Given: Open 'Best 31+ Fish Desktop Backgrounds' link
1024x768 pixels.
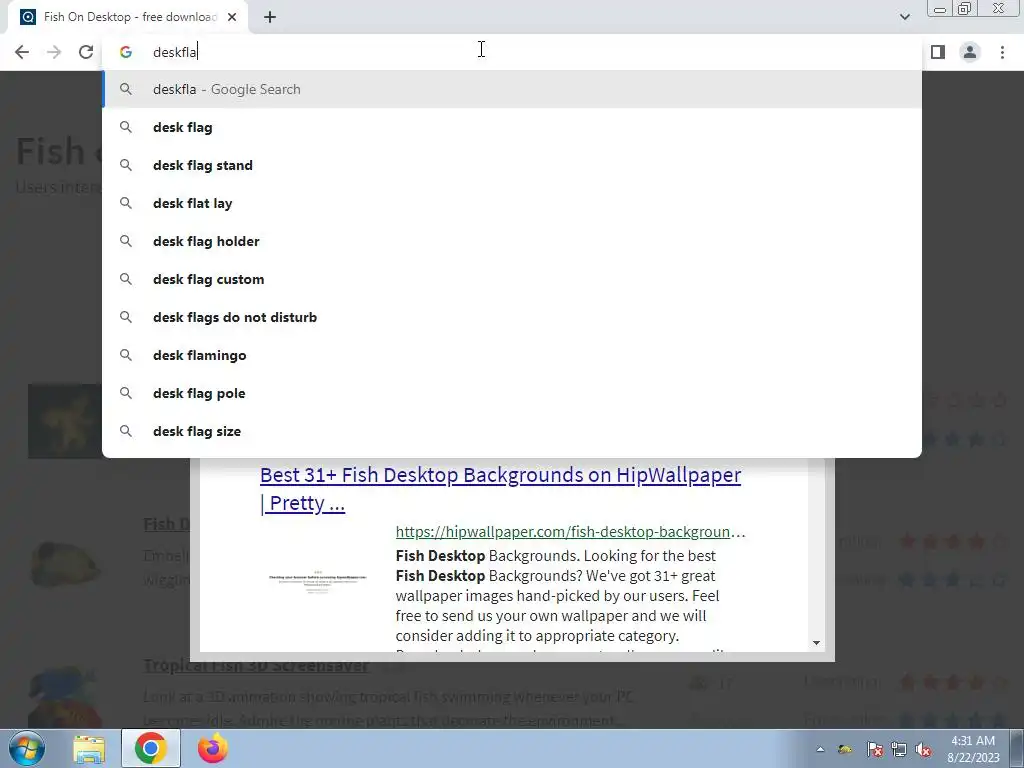Looking at the screenshot, I should pyautogui.click(x=500, y=488).
